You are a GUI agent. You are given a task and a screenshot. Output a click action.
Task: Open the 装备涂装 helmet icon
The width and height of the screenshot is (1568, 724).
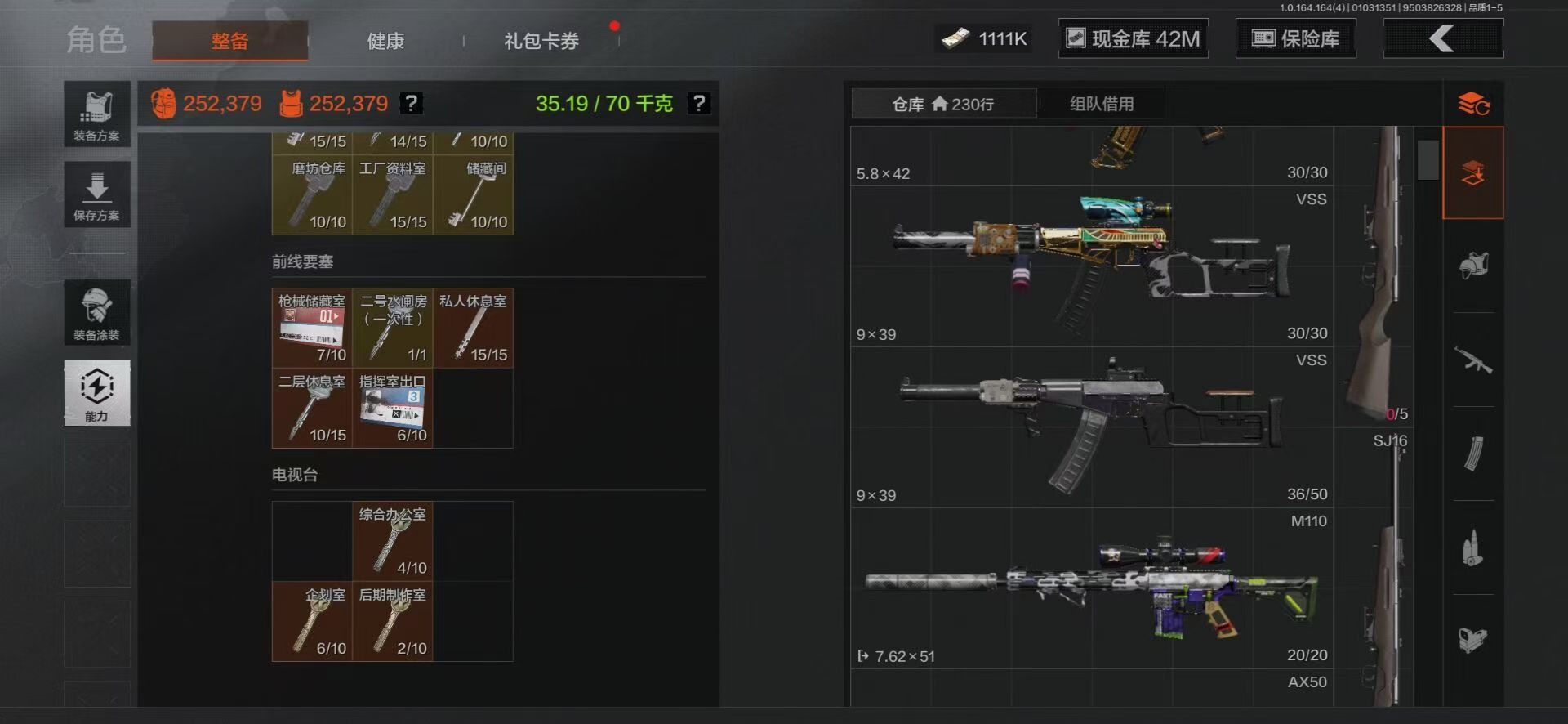(97, 313)
